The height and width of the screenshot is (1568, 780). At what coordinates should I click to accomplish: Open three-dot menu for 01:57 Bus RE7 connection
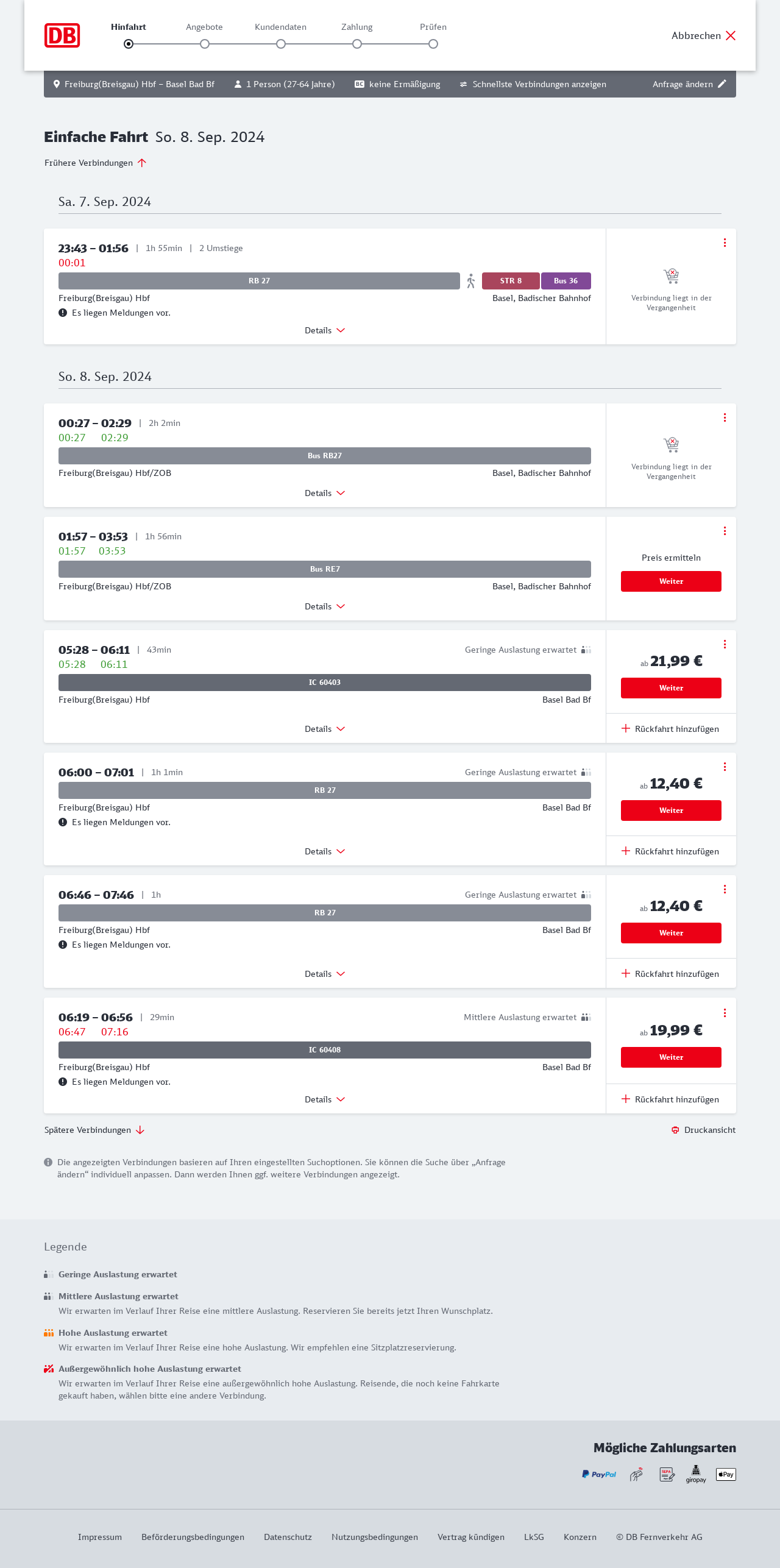click(725, 531)
